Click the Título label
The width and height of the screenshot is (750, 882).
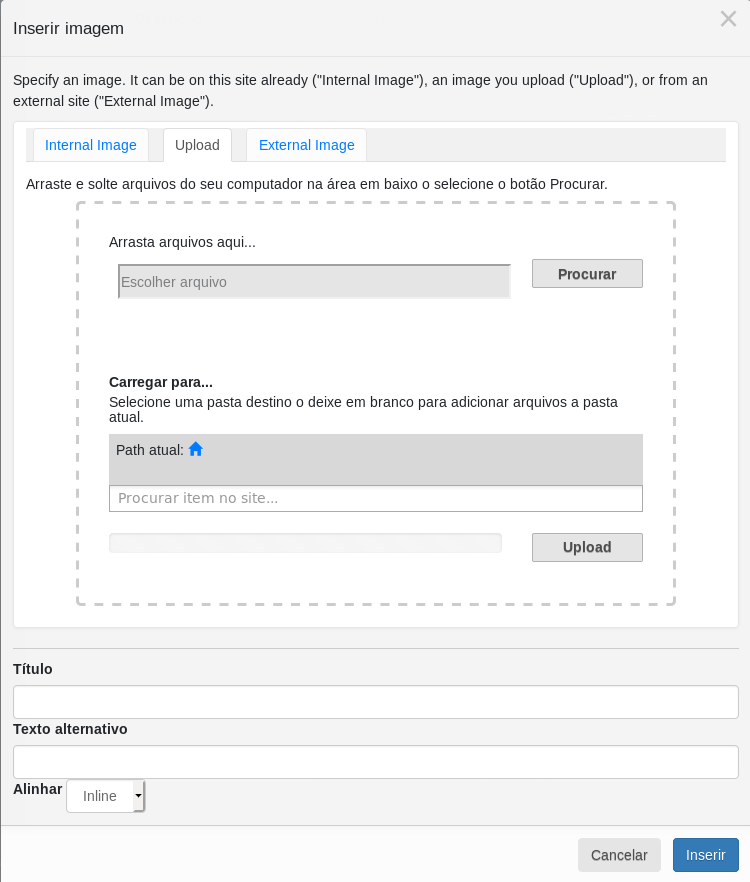(x=33, y=669)
